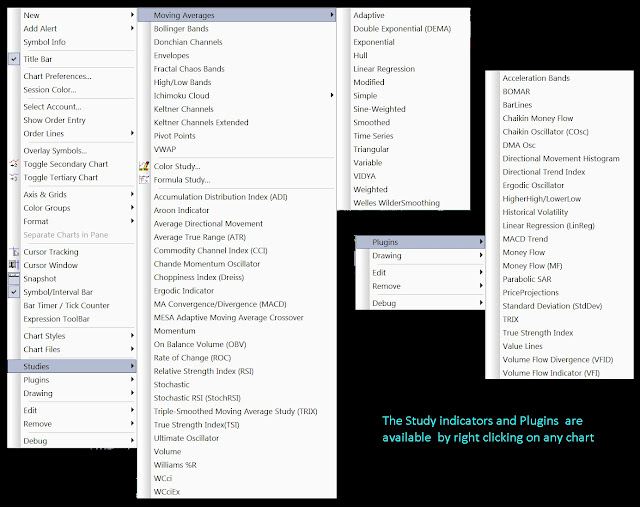640x507 pixels.
Task: Toggle the Title Bar checkmark
Action: (x=14, y=59)
